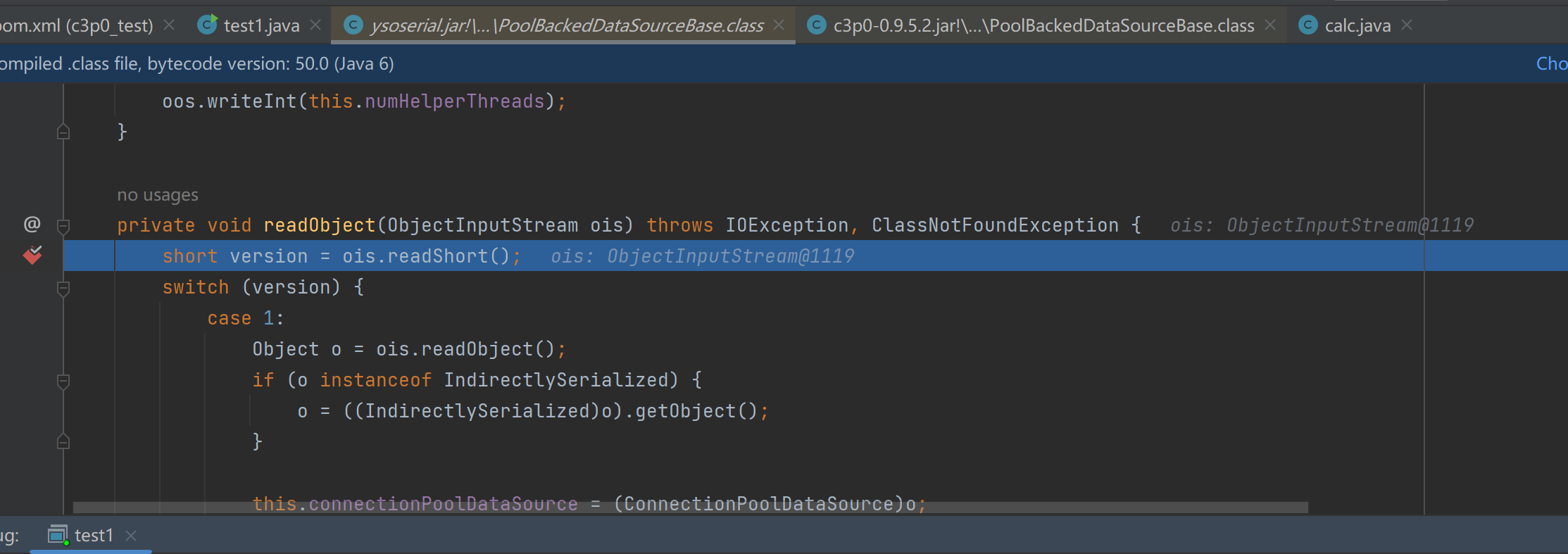Close the pom.xml (c3p0_test) tab
Screen dimensions: 1568x554
click(169, 25)
